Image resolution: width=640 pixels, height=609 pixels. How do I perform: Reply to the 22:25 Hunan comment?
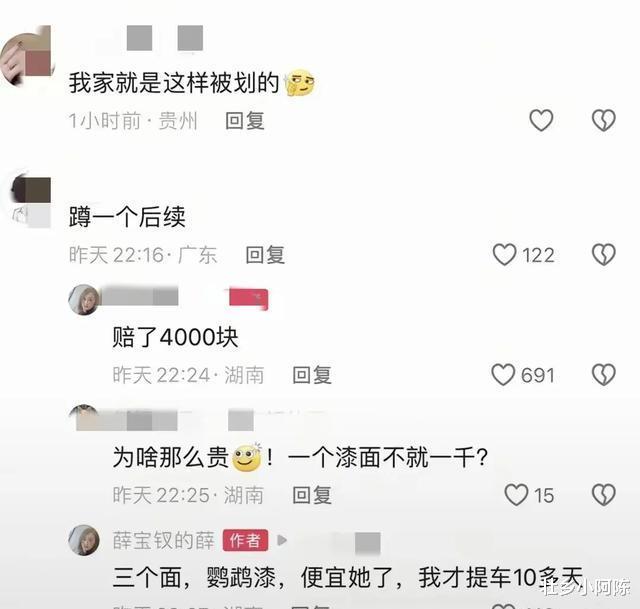tap(312, 495)
